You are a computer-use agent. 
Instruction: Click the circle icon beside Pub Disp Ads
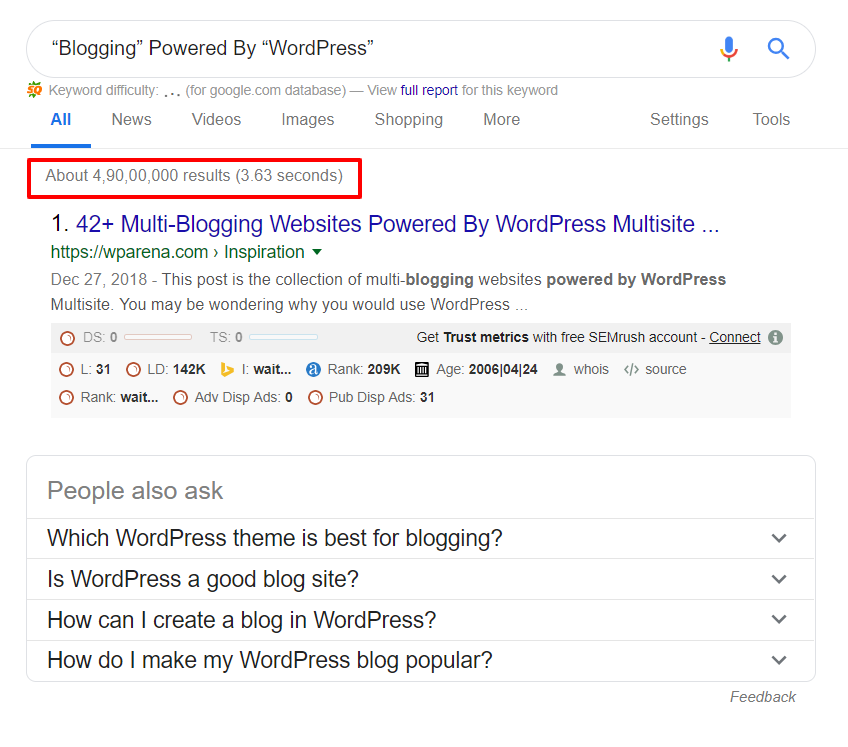coord(315,398)
